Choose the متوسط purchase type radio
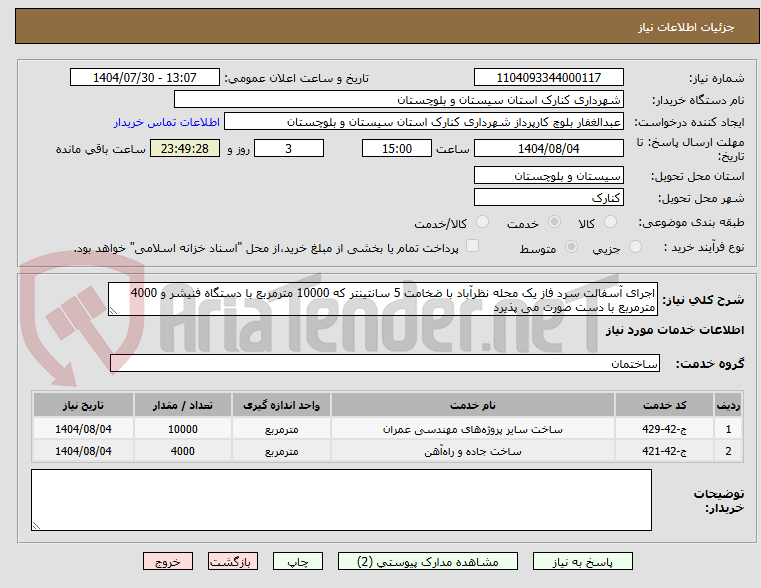Viewport: 761px width, 588px height. pos(572,247)
